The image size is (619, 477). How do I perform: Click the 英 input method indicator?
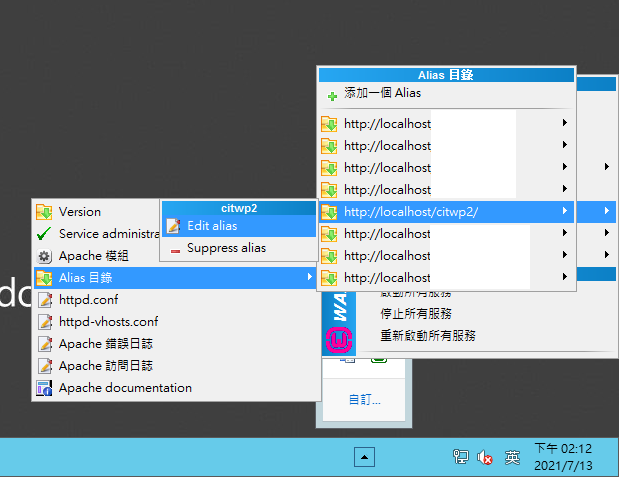[512, 458]
